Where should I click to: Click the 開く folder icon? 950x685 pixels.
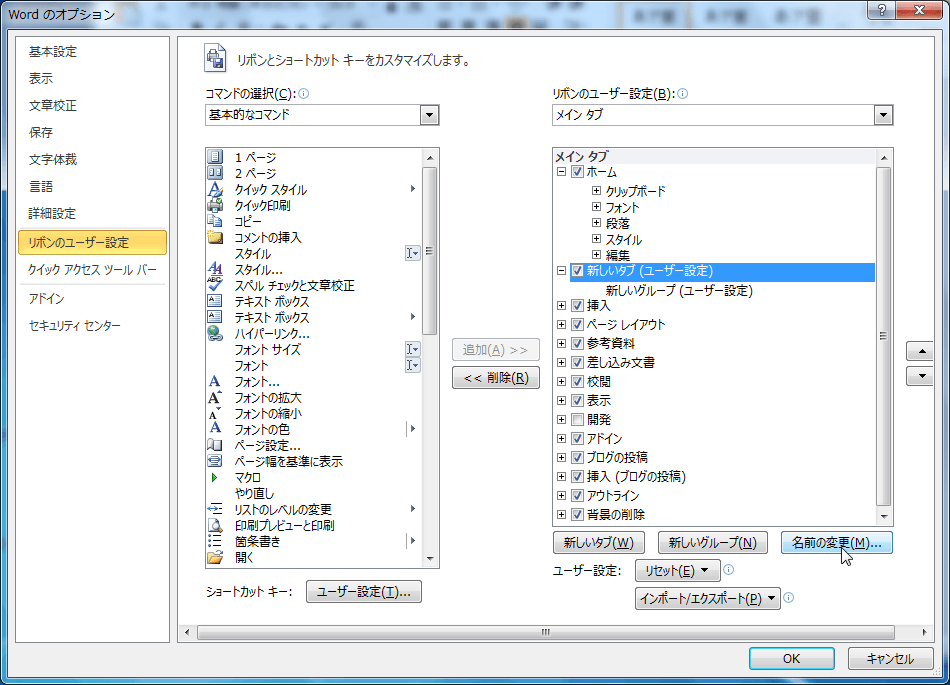[215, 557]
